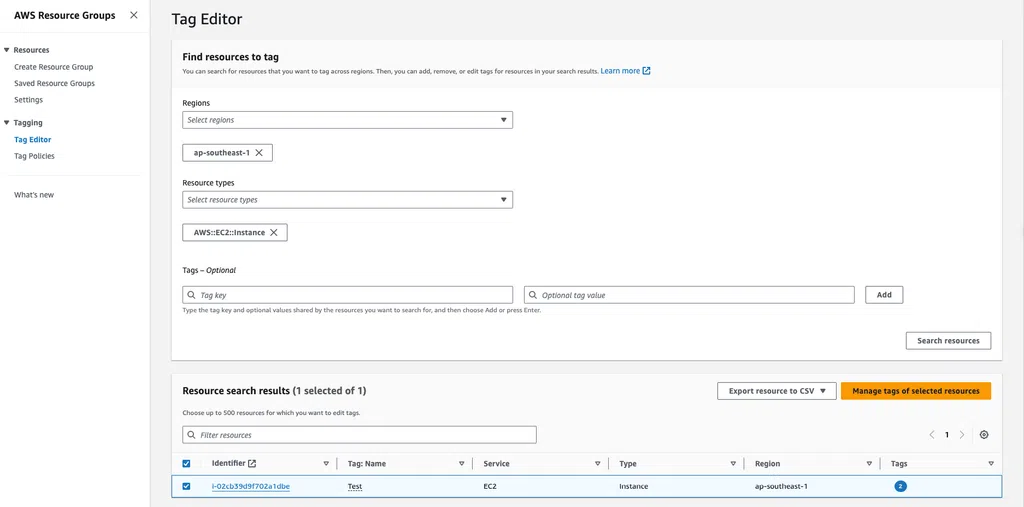Toggle the select-all checkbox in table header
Image resolution: width=1024 pixels, height=507 pixels.
tap(186, 463)
